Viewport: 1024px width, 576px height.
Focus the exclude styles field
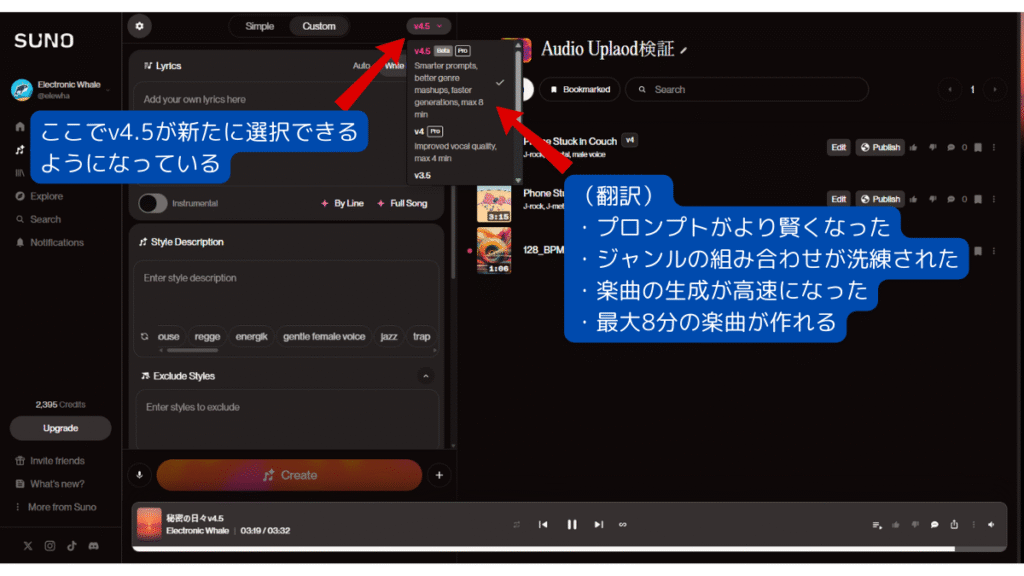286,418
